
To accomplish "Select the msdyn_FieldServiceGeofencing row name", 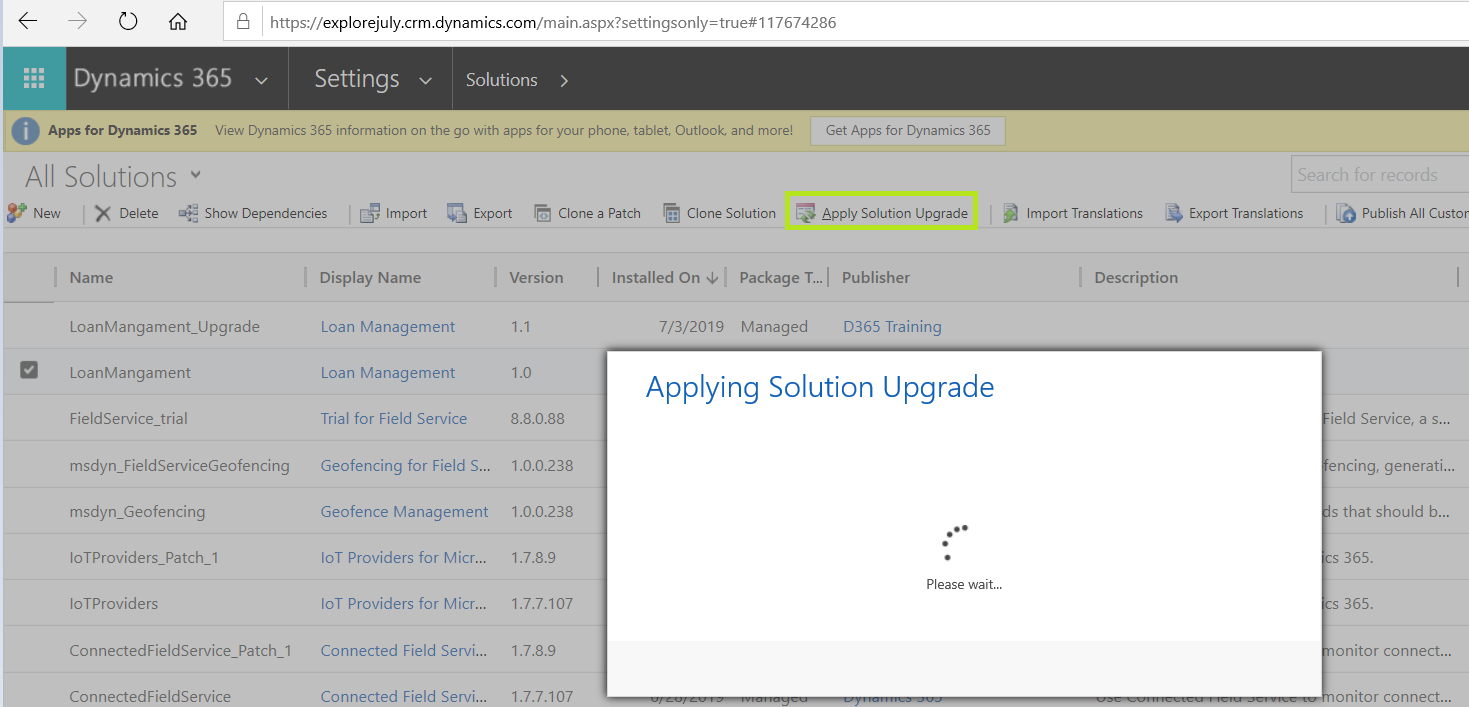I will click(179, 465).
